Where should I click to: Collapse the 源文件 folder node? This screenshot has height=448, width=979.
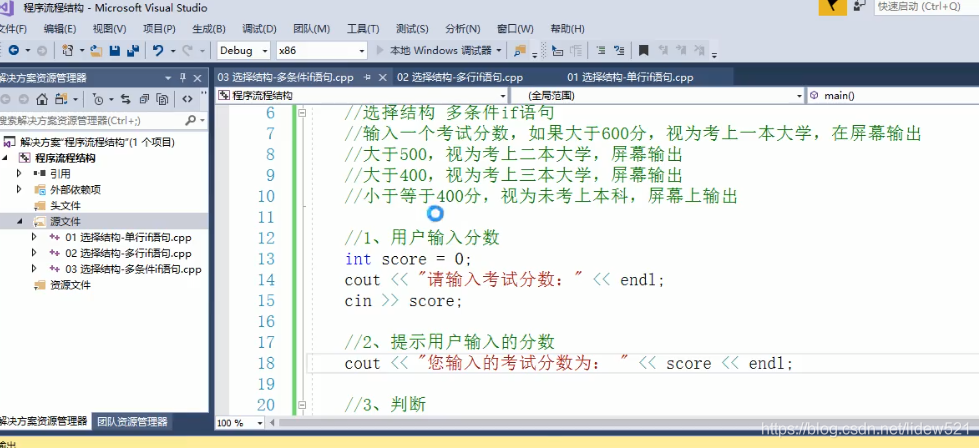pyautogui.click(x=19, y=222)
